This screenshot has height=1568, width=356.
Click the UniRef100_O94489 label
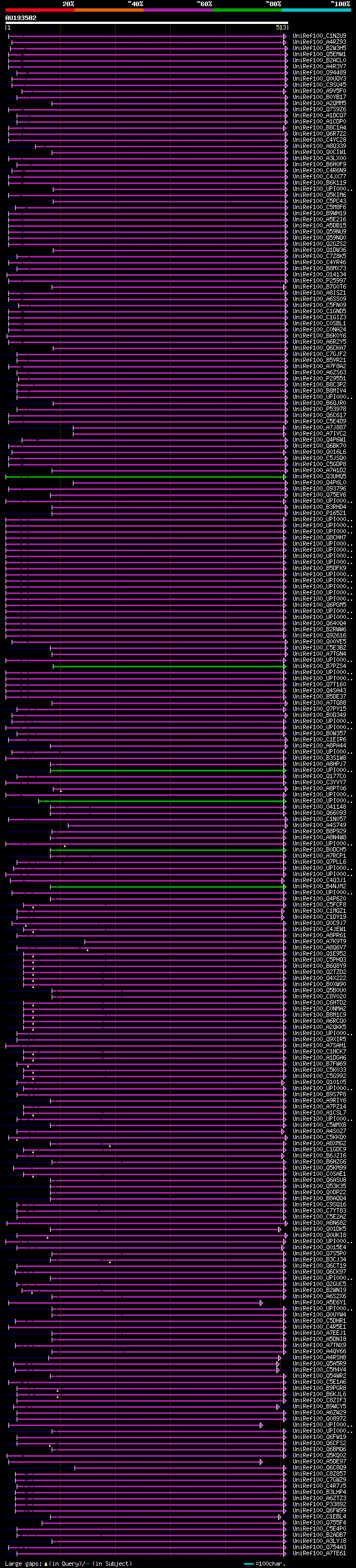[x=319, y=72]
